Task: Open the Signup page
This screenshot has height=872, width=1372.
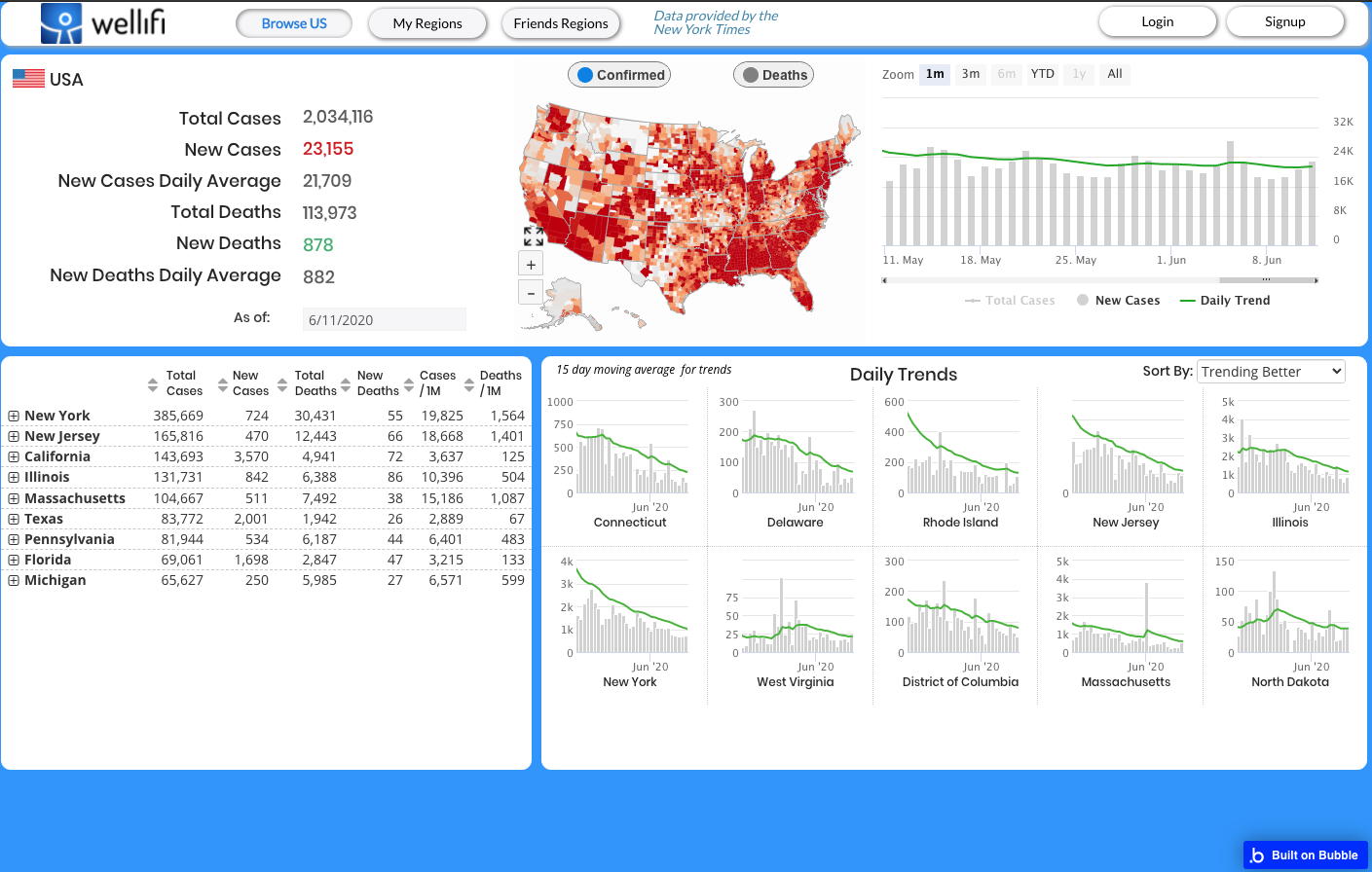Action: [x=1284, y=20]
